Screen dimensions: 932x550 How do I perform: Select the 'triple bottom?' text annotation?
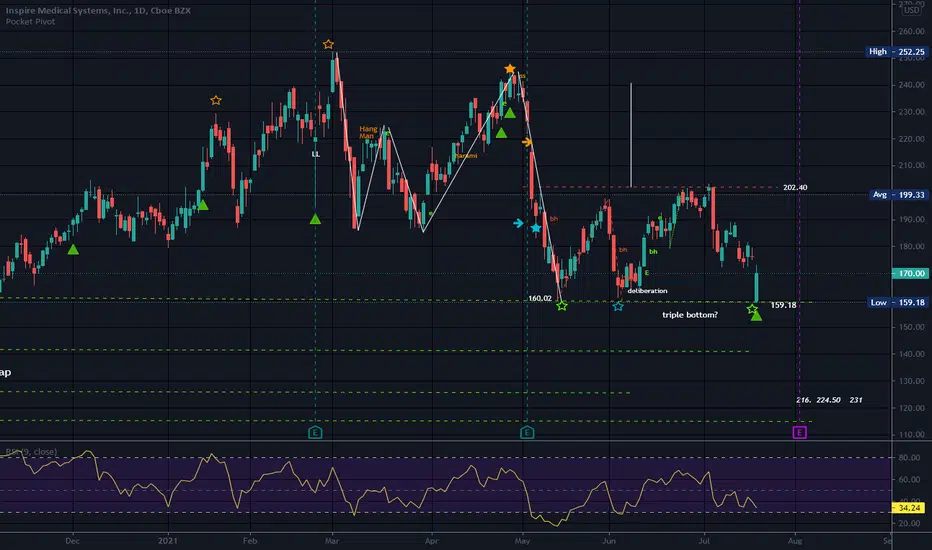coord(689,315)
